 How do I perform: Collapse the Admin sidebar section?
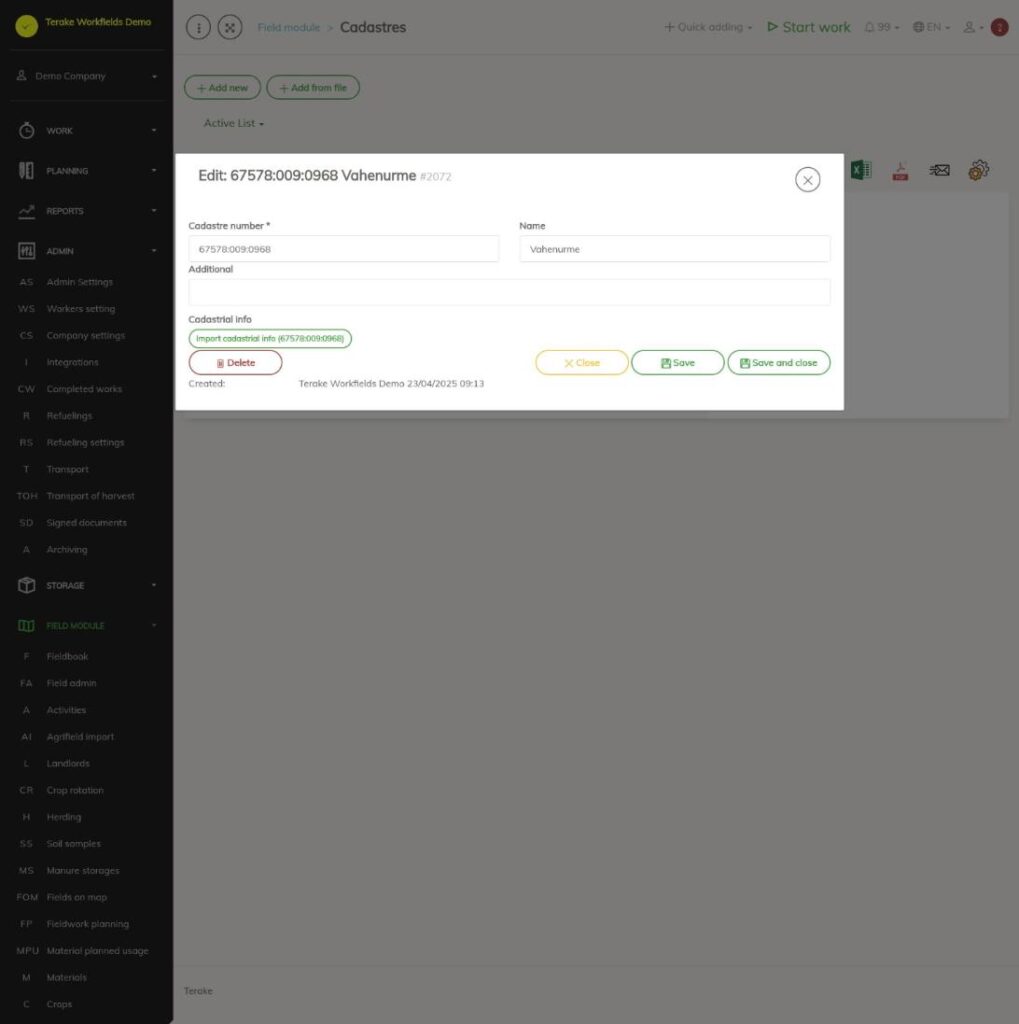87,251
